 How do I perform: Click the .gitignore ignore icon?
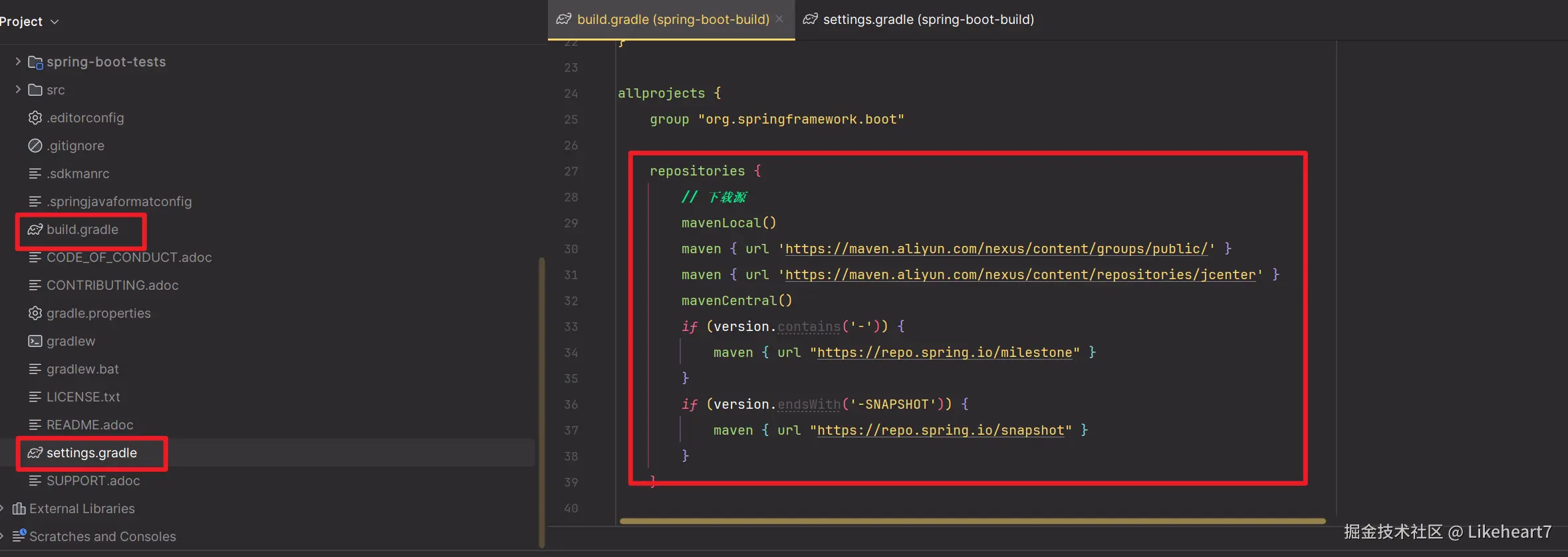point(35,146)
